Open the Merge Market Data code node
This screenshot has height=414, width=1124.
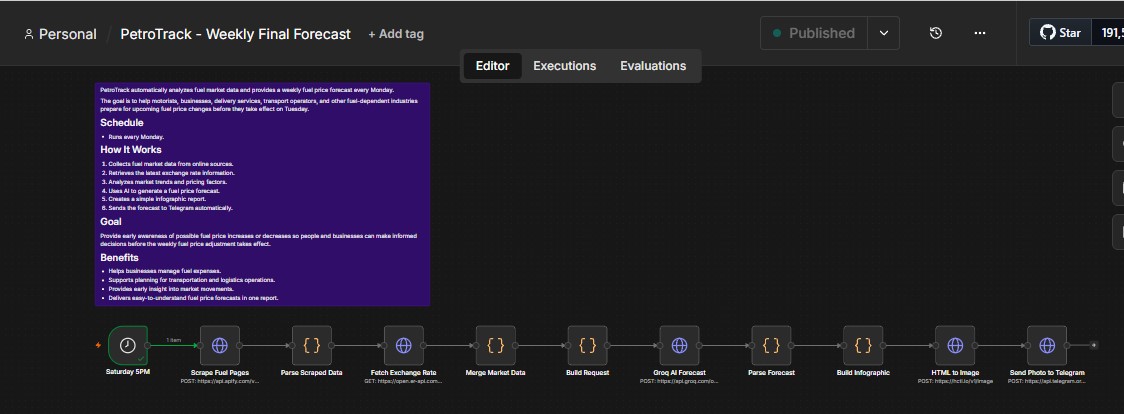click(495, 345)
